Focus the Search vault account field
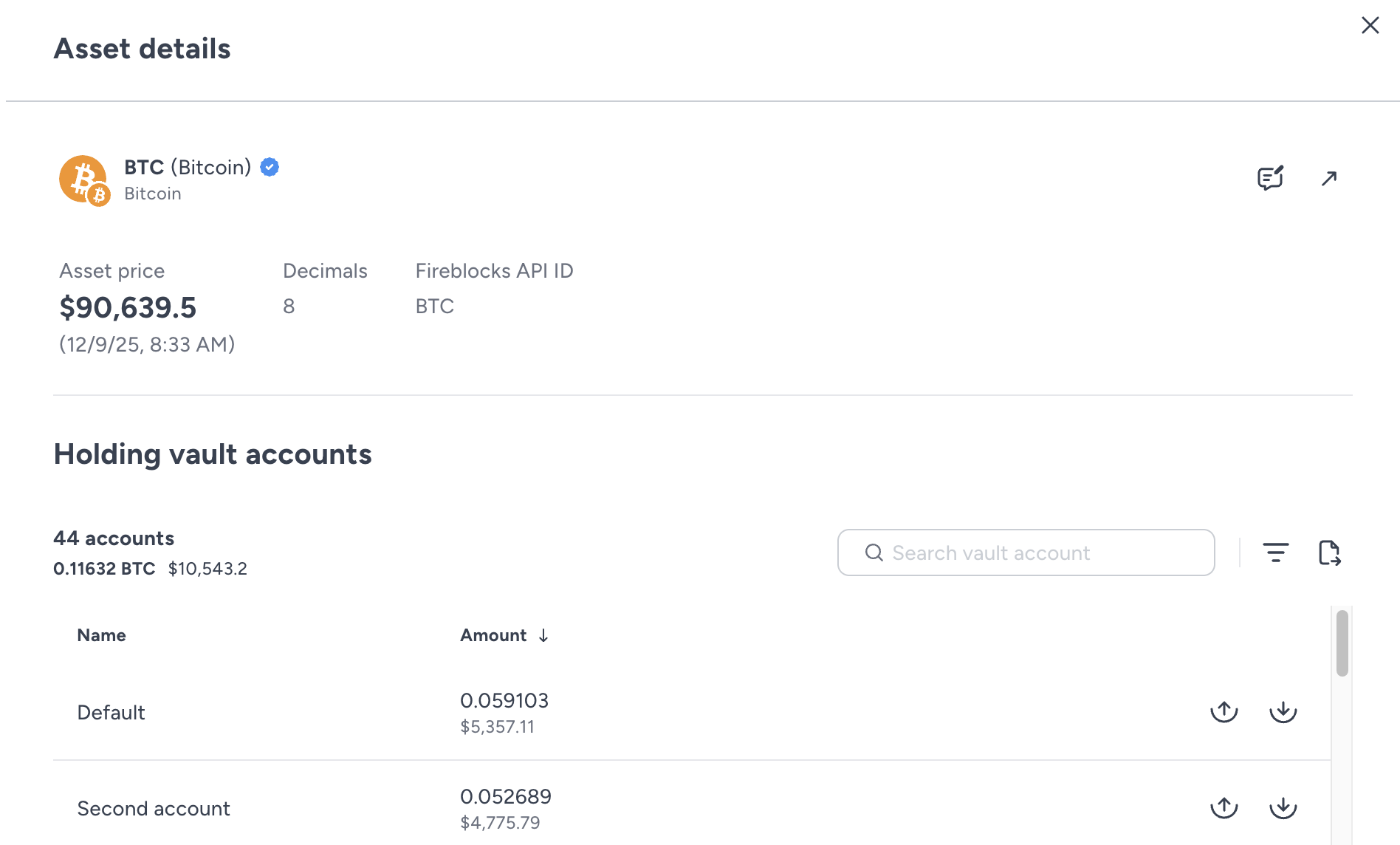The width and height of the screenshot is (1400, 845). (x=1026, y=552)
